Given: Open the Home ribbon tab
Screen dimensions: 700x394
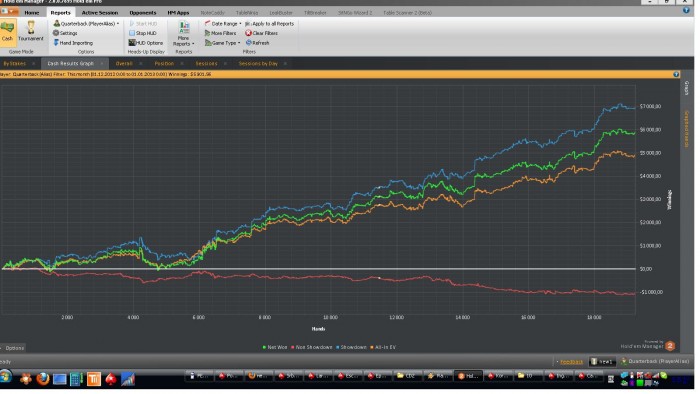Looking at the screenshot, I should click(x=32, y=12).
